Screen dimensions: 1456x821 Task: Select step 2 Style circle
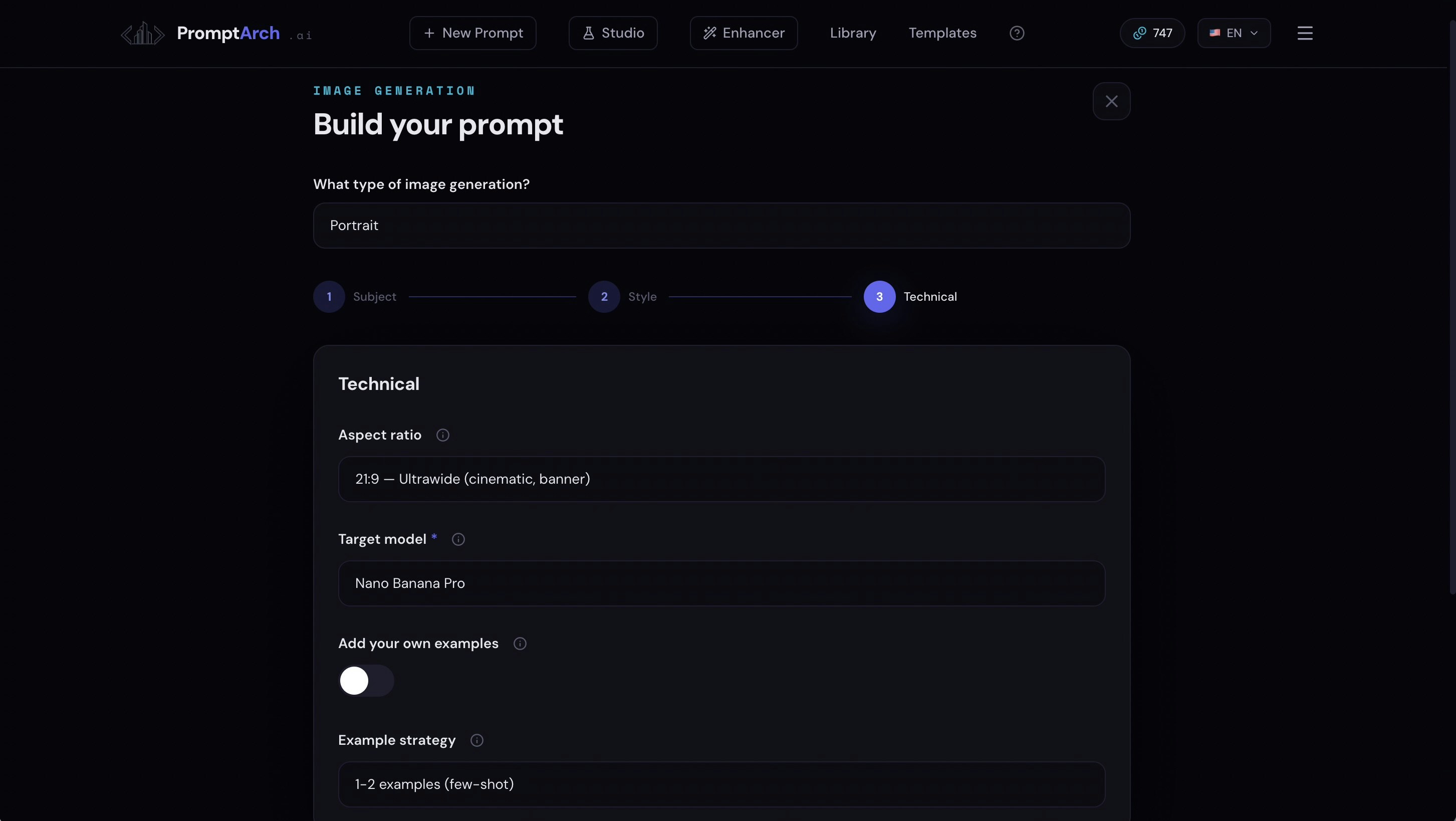[x=603, y=296]
